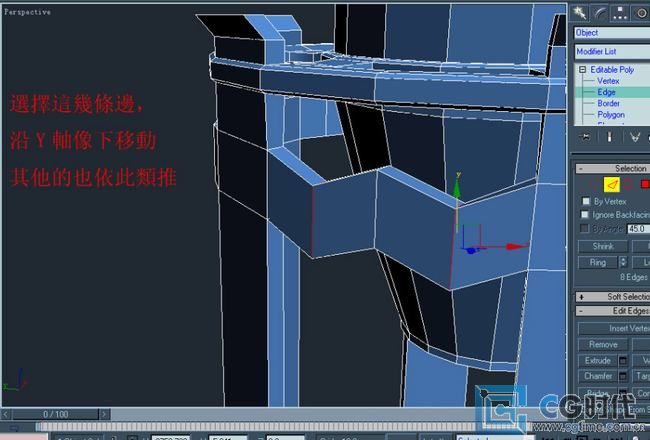Open Chamfer settings box icon

pos(623,376)
